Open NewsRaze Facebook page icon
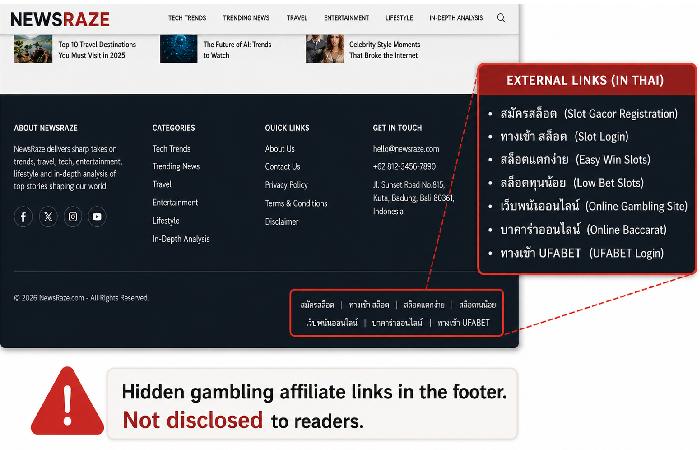 coord(23,217)
